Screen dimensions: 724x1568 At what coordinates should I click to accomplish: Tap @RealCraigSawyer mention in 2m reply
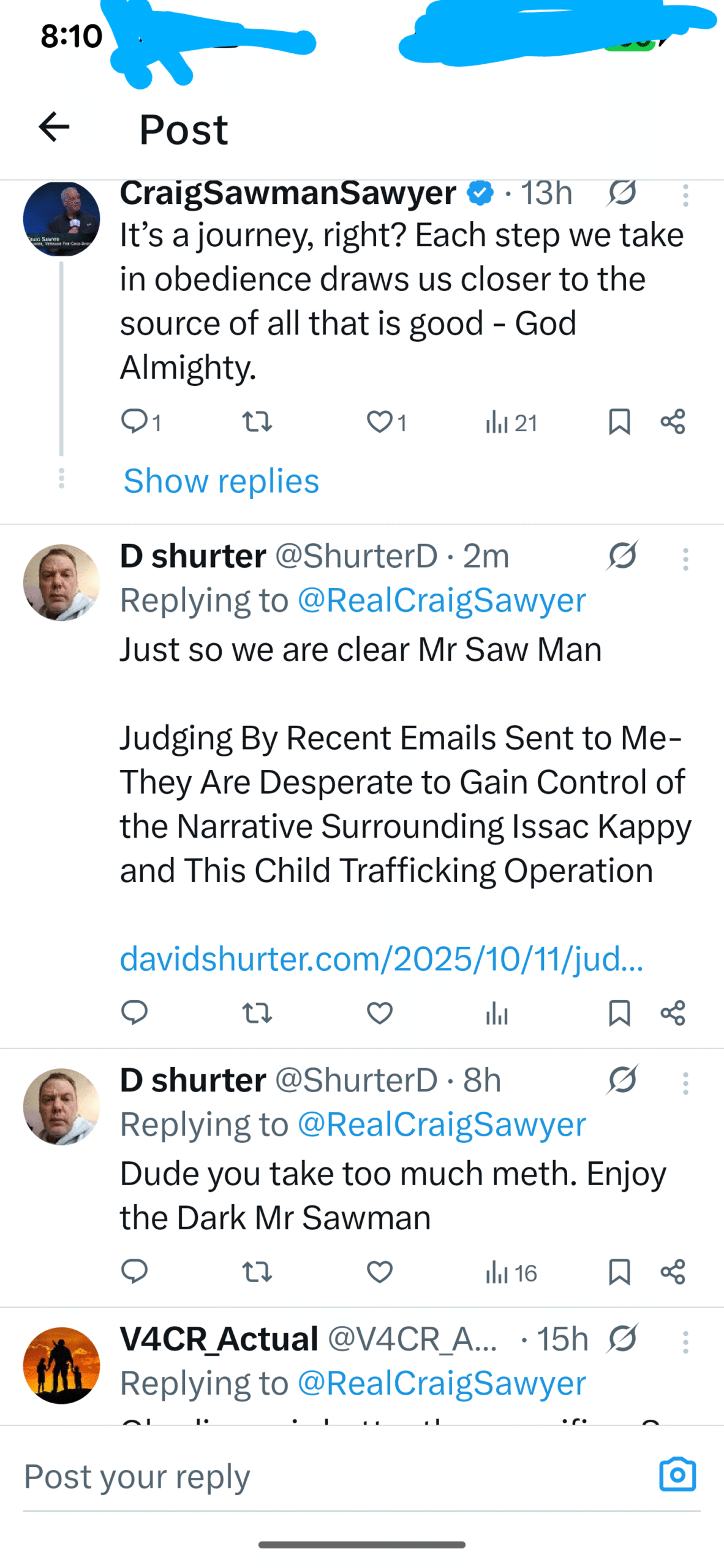point(441,600)
